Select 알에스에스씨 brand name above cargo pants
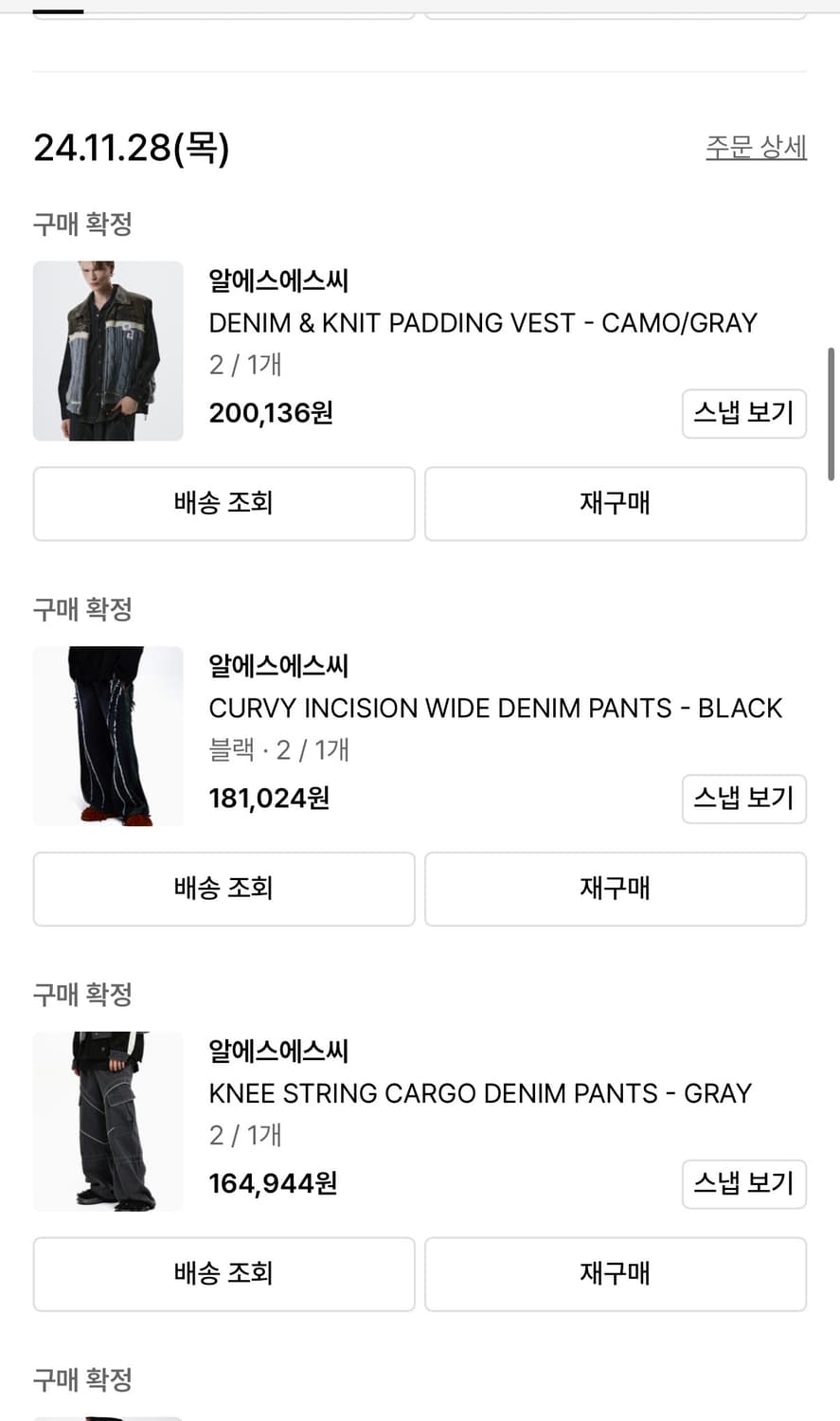The width and height of the screenshot is (840, 1421). point(278,1051)
